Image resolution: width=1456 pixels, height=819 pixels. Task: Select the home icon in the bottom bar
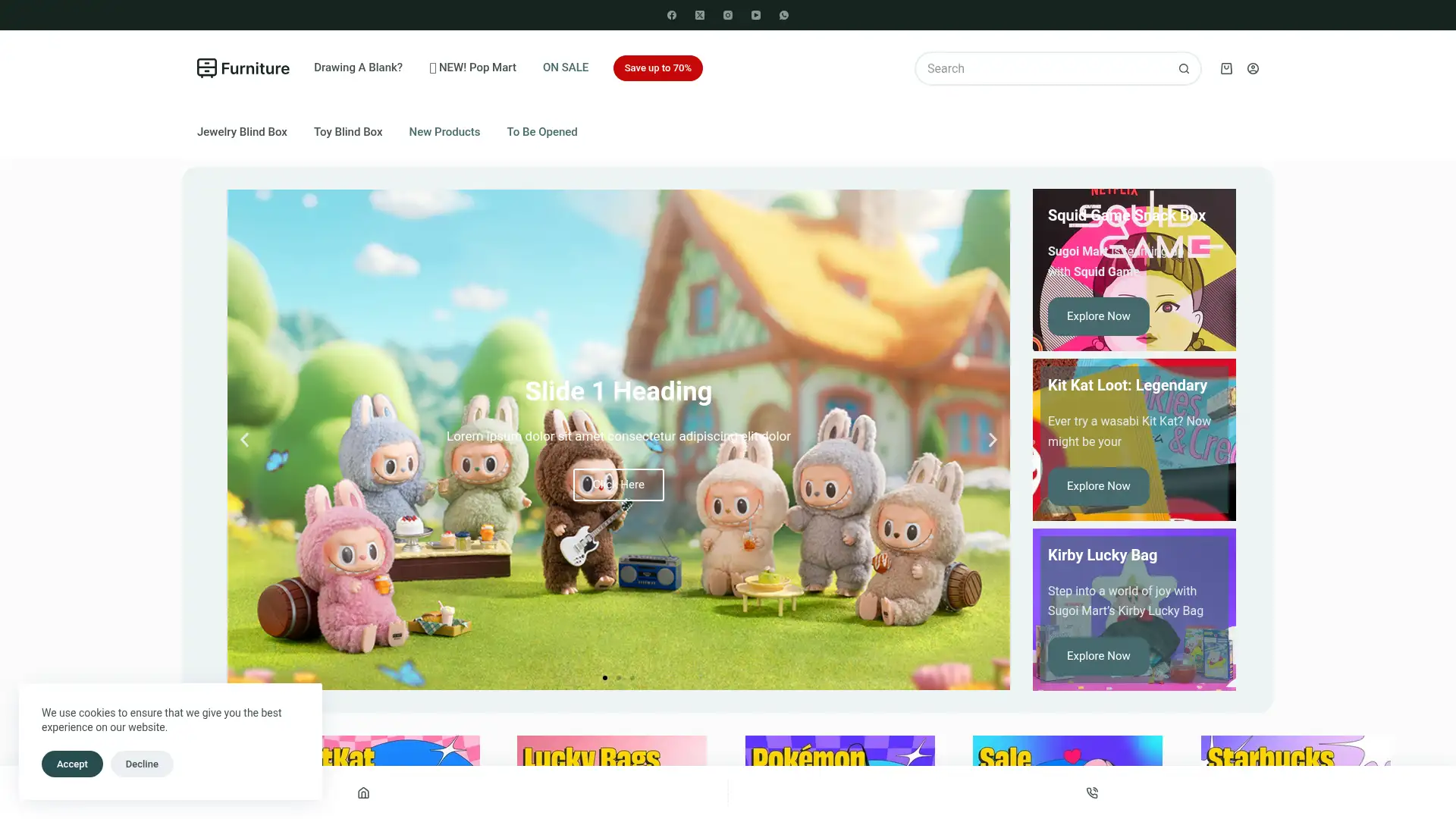pyautogui.click(x=363, y=792)
